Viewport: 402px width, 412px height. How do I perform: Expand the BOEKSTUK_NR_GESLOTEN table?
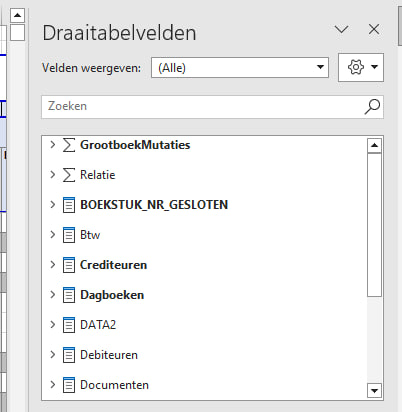tap(52, 205)
